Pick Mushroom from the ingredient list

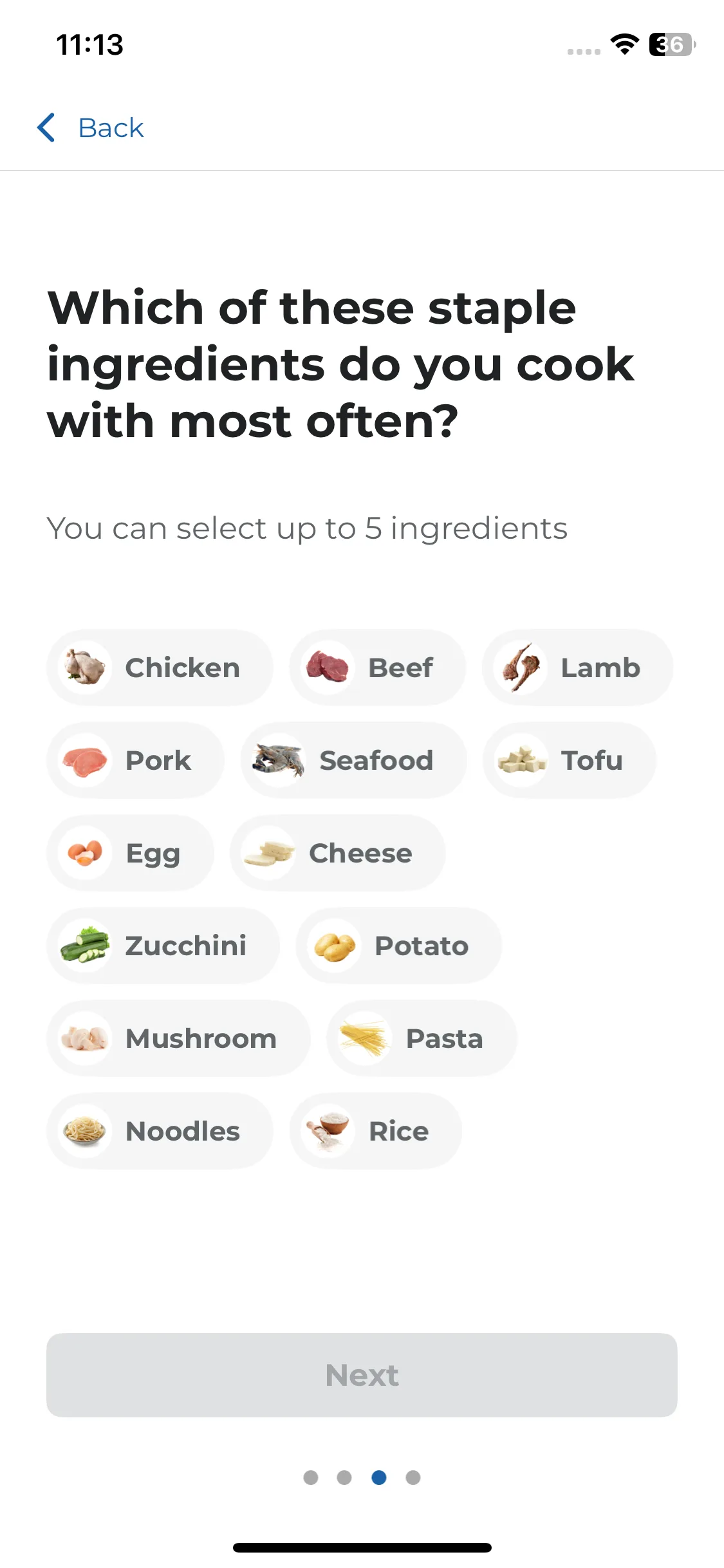click(178, 1038)
